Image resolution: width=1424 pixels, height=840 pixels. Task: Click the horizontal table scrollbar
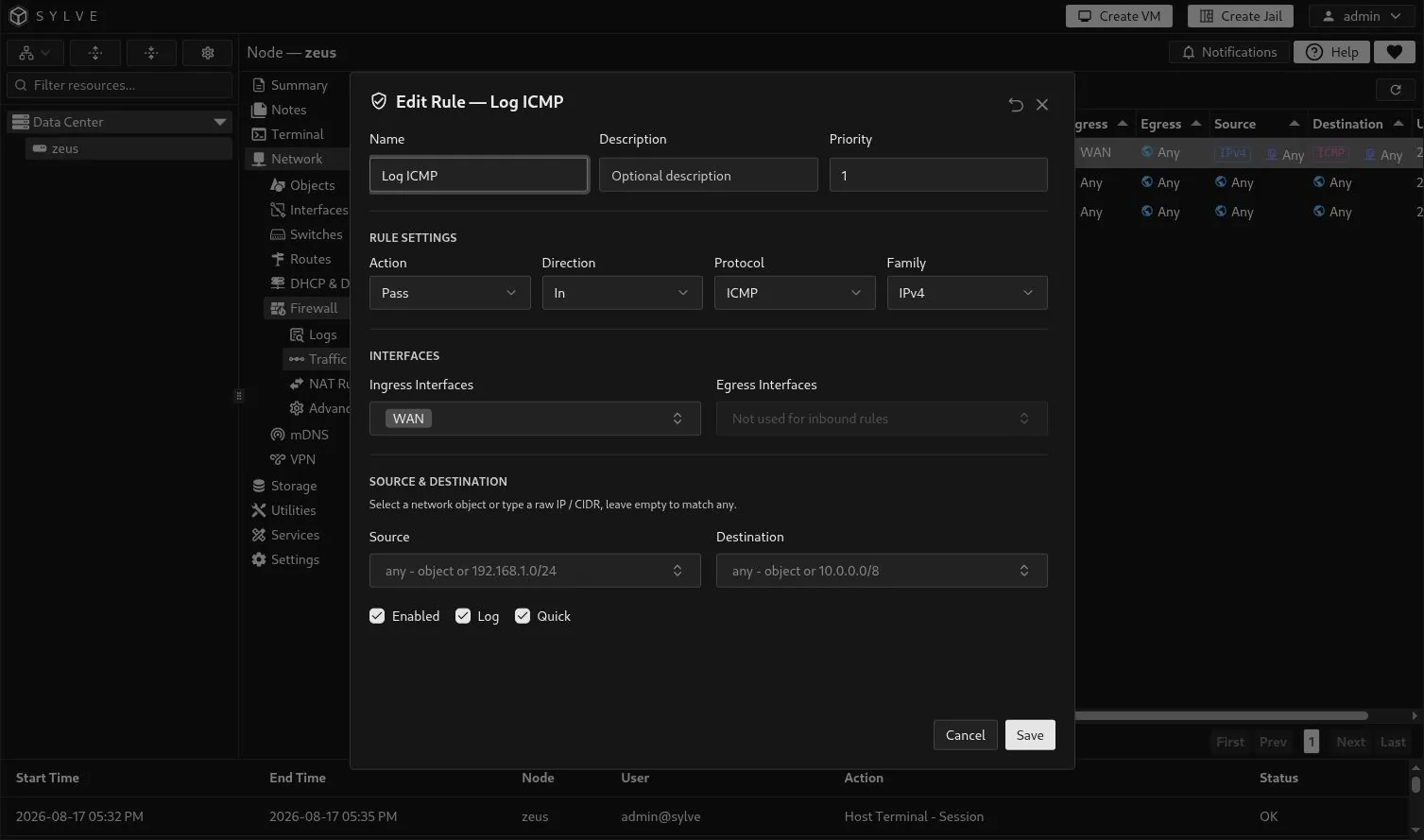coord(1221,715)
